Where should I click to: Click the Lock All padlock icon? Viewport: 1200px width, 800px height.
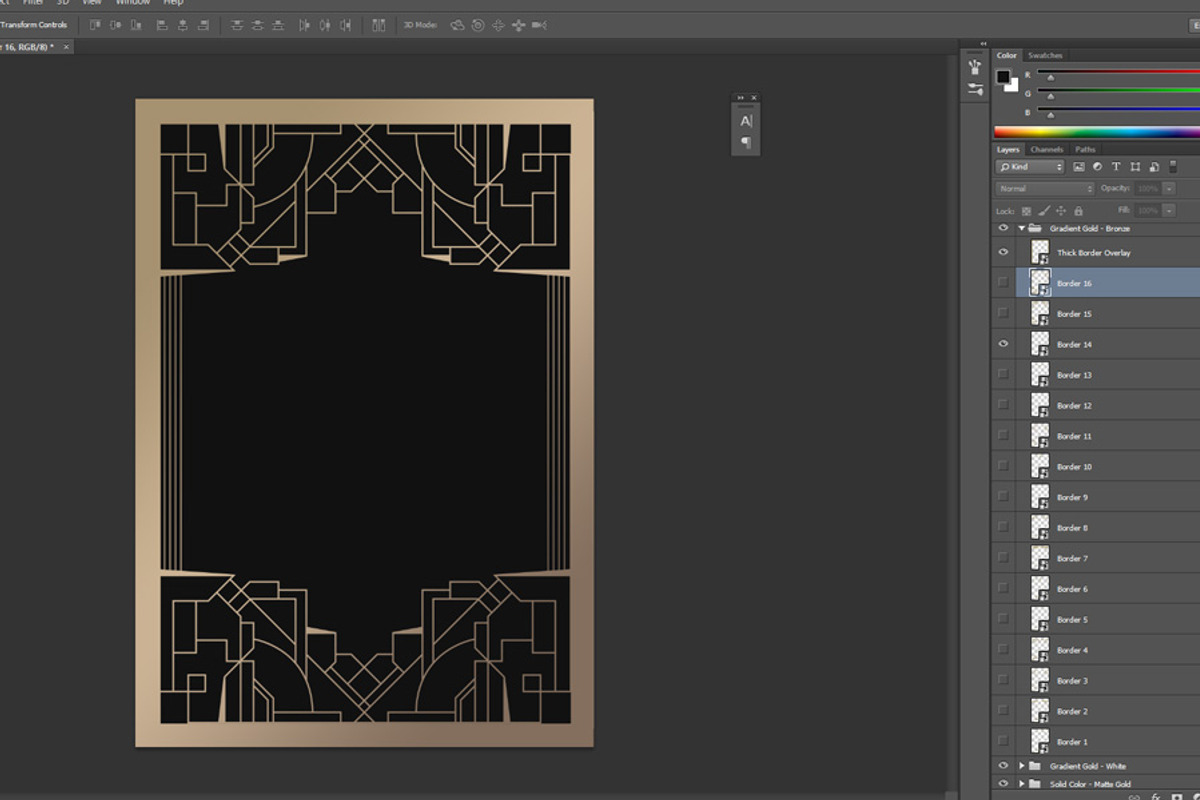(x=1078, y=211)
